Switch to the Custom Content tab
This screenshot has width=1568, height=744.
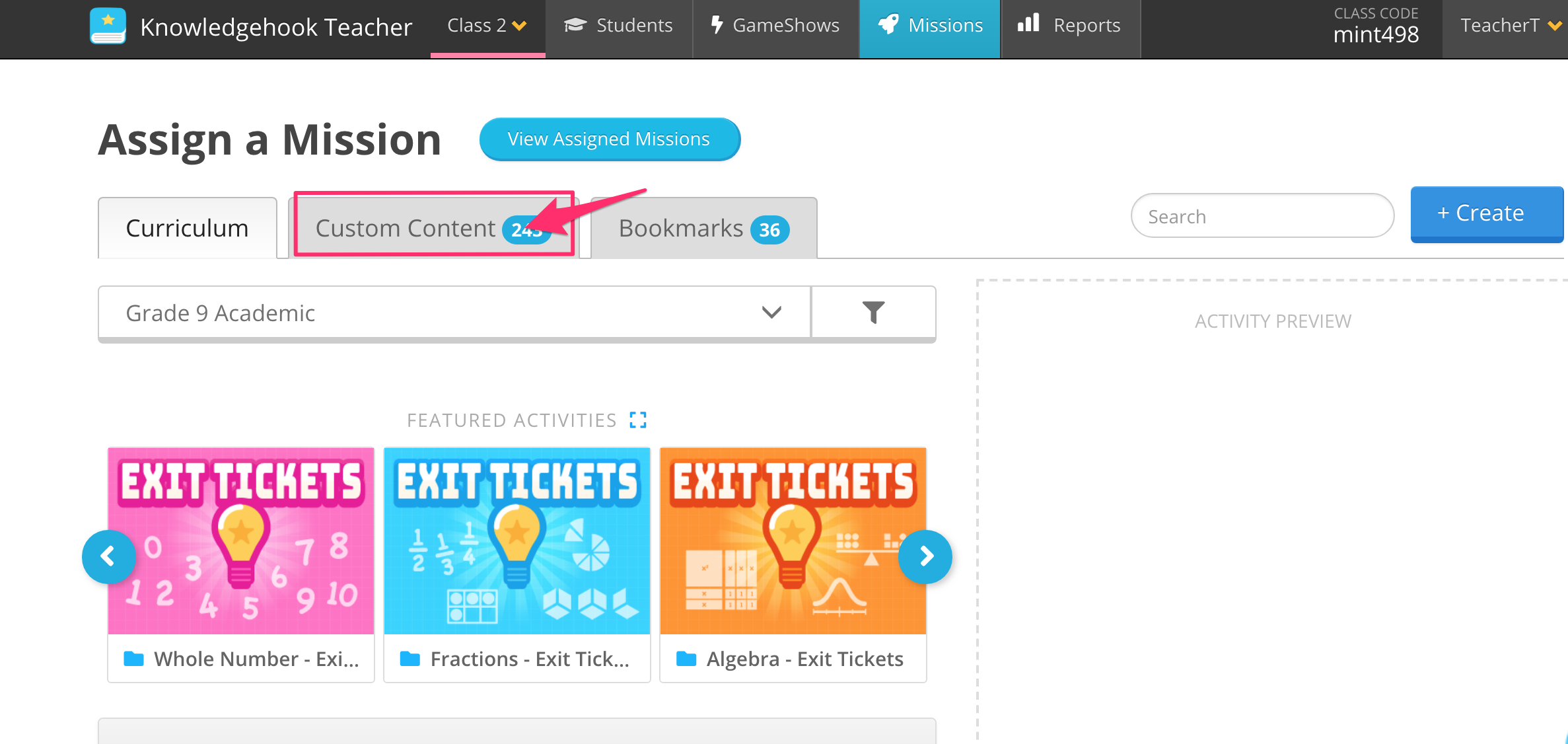tap(434, 229)
